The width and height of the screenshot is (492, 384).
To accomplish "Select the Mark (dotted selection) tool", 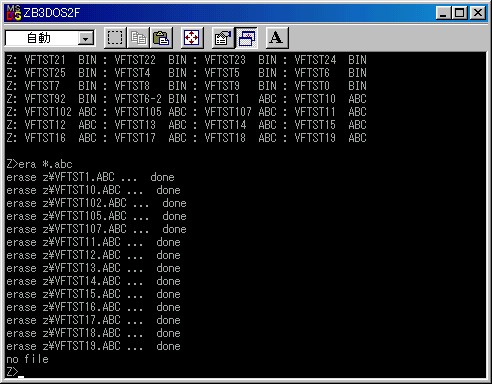I will pos(115,38).
